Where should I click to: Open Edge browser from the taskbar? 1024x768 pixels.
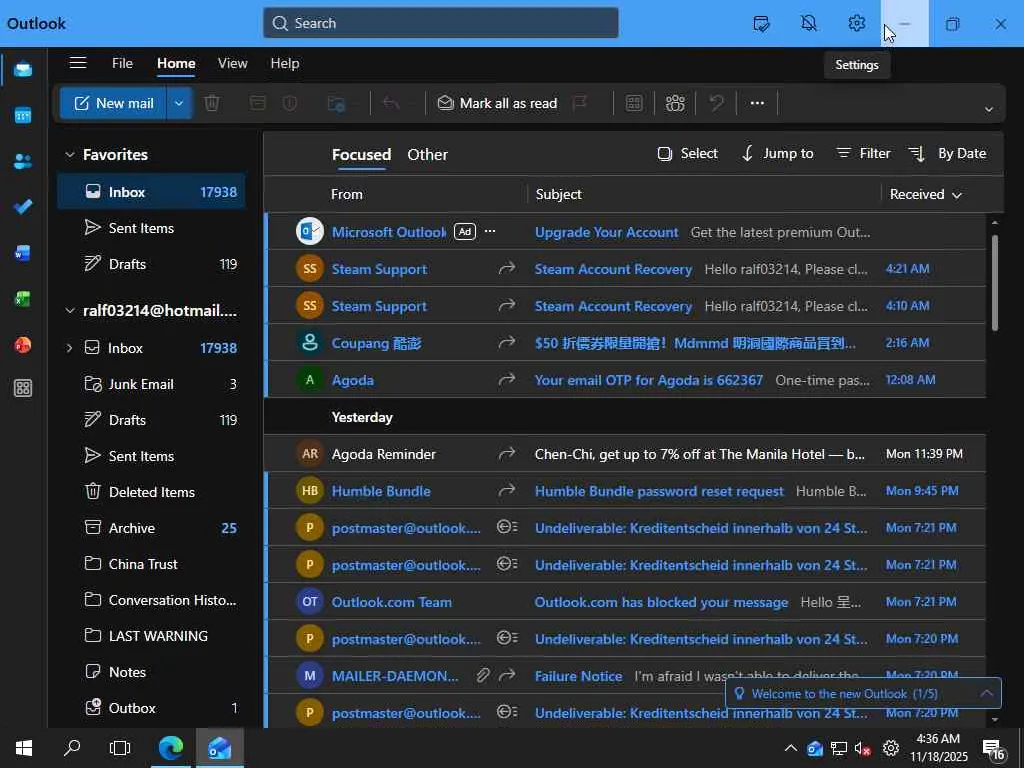171,748
